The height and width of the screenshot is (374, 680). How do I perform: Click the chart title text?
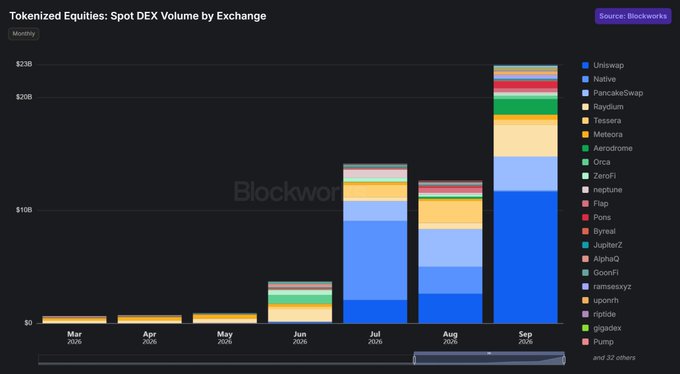click(138, 16)
